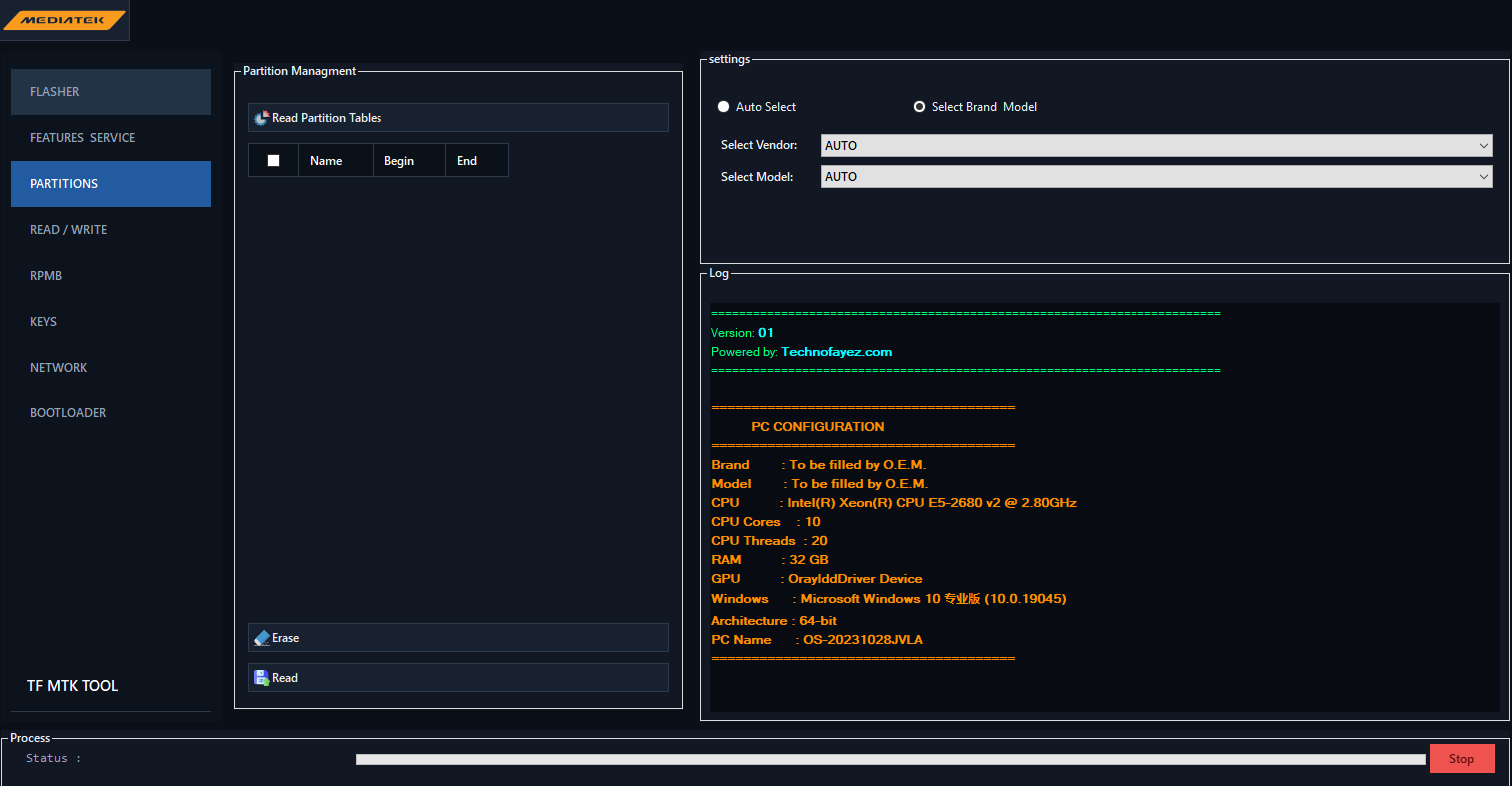This screenshot has width=1512, height=786.
Task: Click the red Stop button
Action: pyautogui.click(x=1462, y=759)
